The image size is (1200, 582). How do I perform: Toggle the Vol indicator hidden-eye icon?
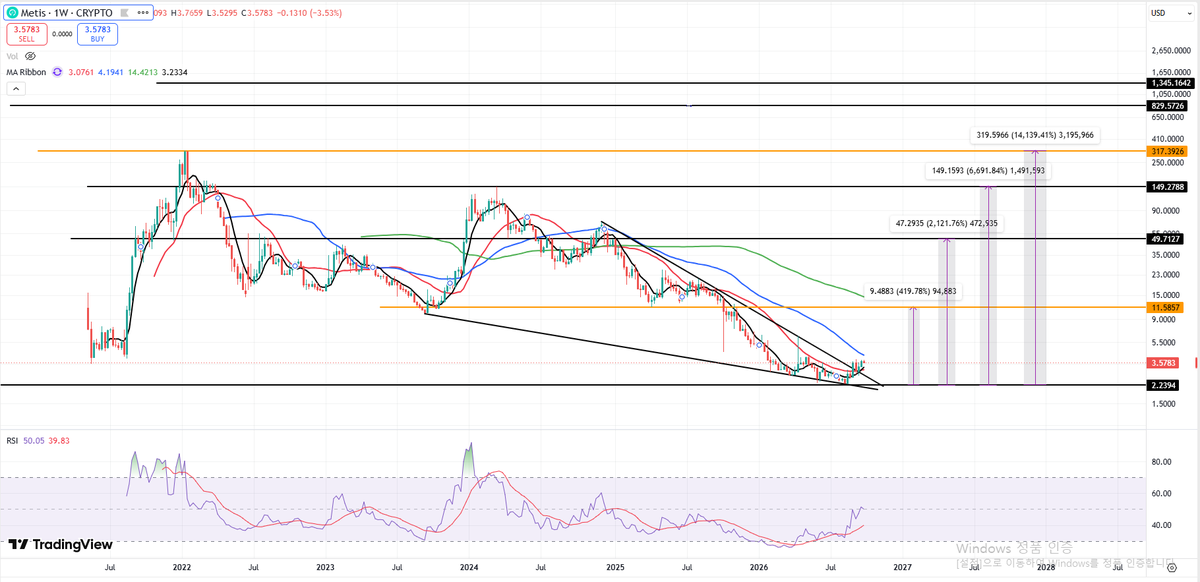[x=28, y=56]
